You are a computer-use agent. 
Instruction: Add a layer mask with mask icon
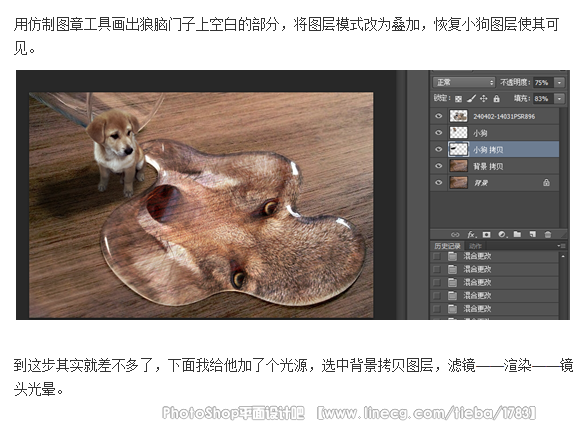pos(486,235)
